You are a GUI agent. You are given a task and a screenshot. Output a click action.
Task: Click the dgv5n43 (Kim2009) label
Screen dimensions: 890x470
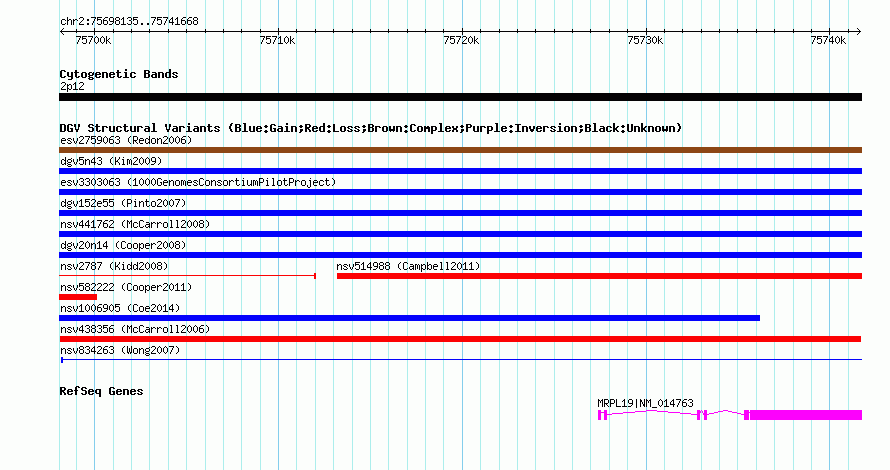point(111,161)
